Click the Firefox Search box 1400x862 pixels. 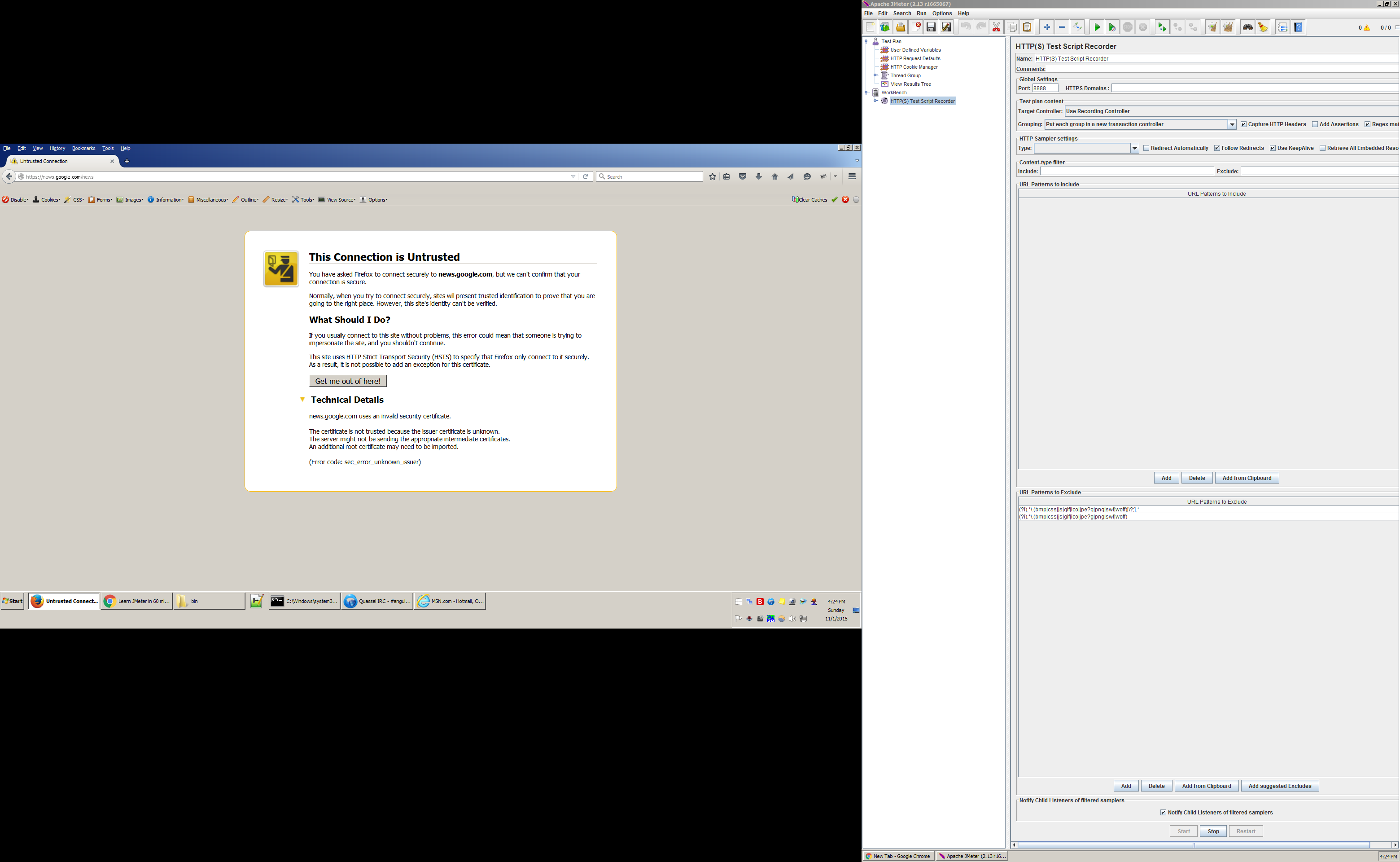[x=650, y=177]
